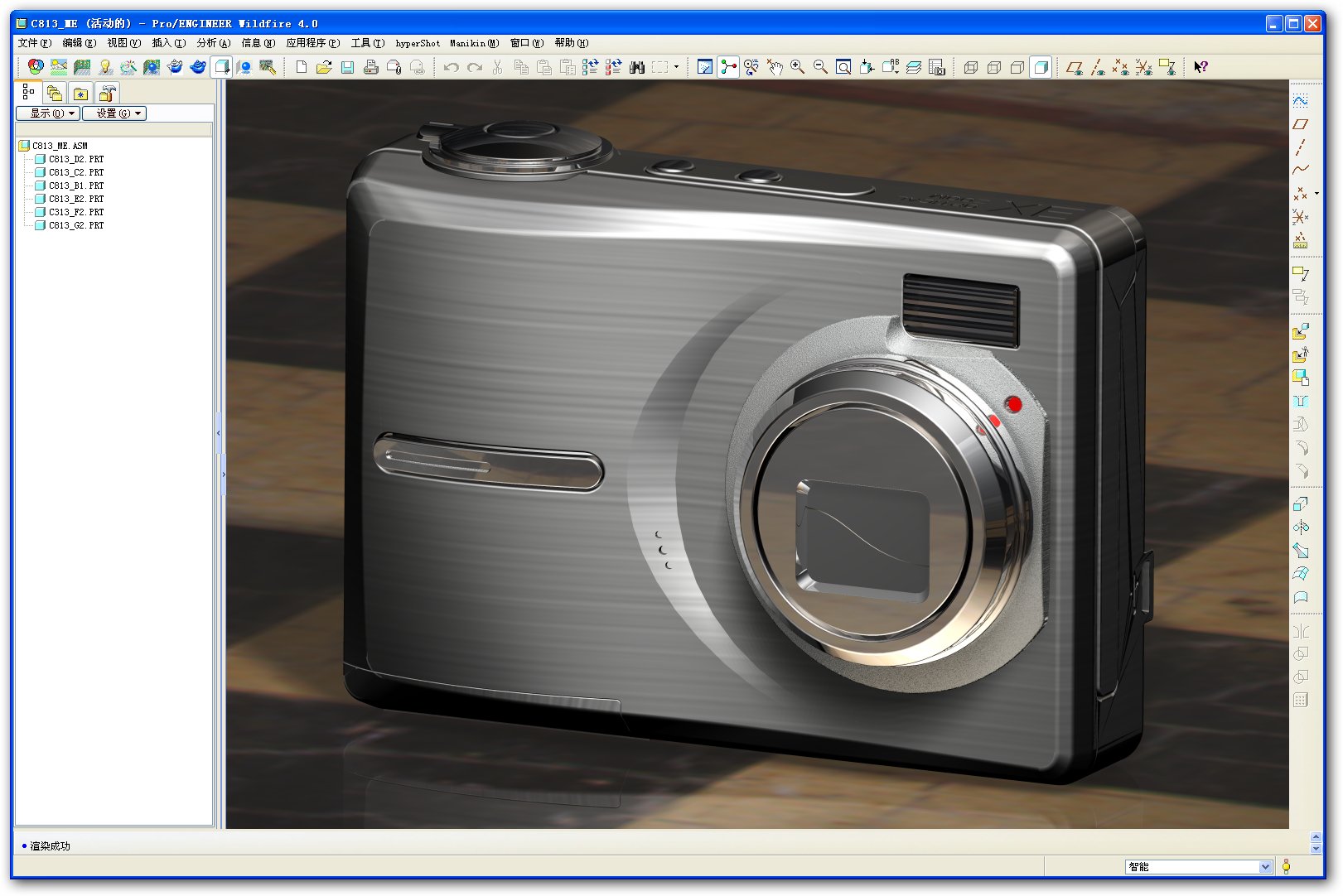Open the hyperShot menu

pyautogui.click(x=418, y=43)
